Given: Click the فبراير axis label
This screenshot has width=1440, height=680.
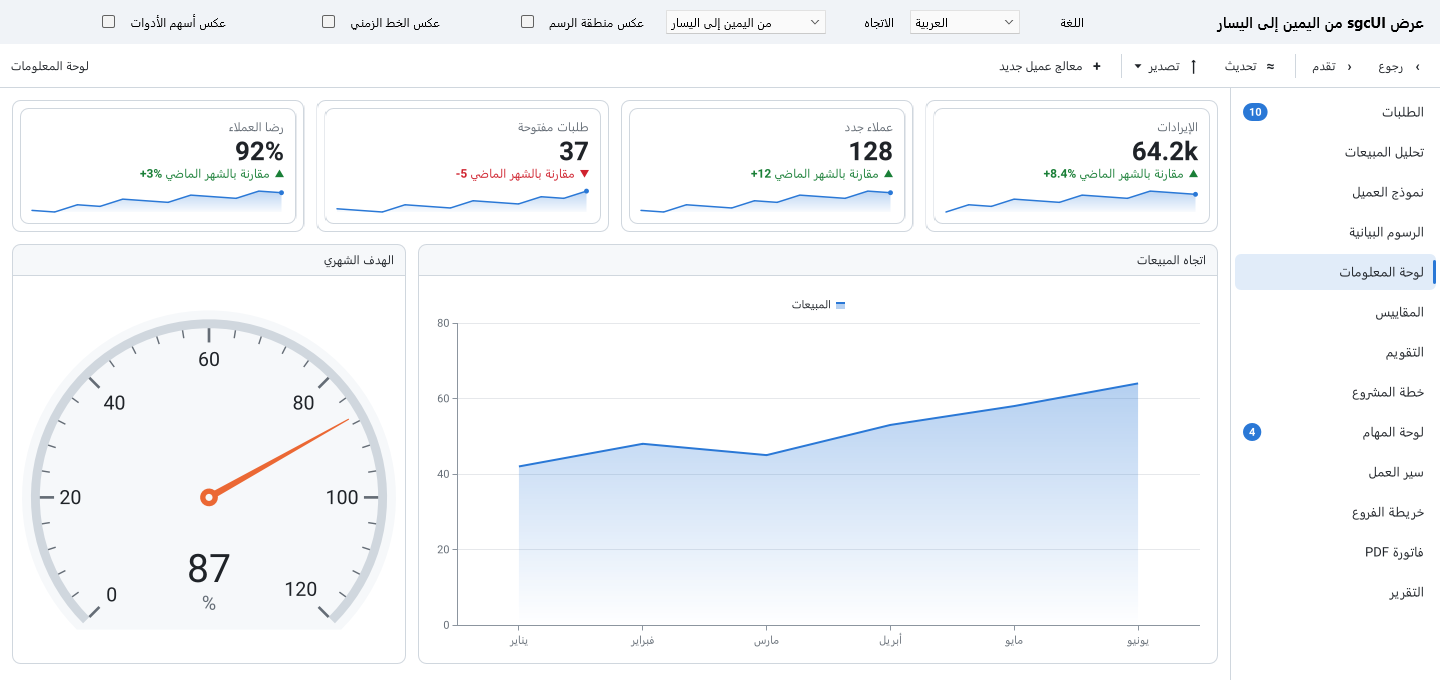Looking at the screenshot, I should tap(642, 640).
